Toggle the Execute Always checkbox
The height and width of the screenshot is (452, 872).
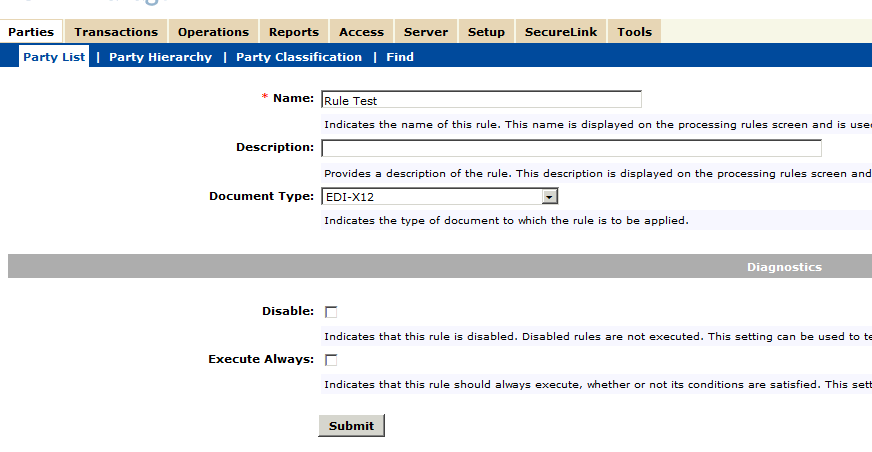point(331,360)
